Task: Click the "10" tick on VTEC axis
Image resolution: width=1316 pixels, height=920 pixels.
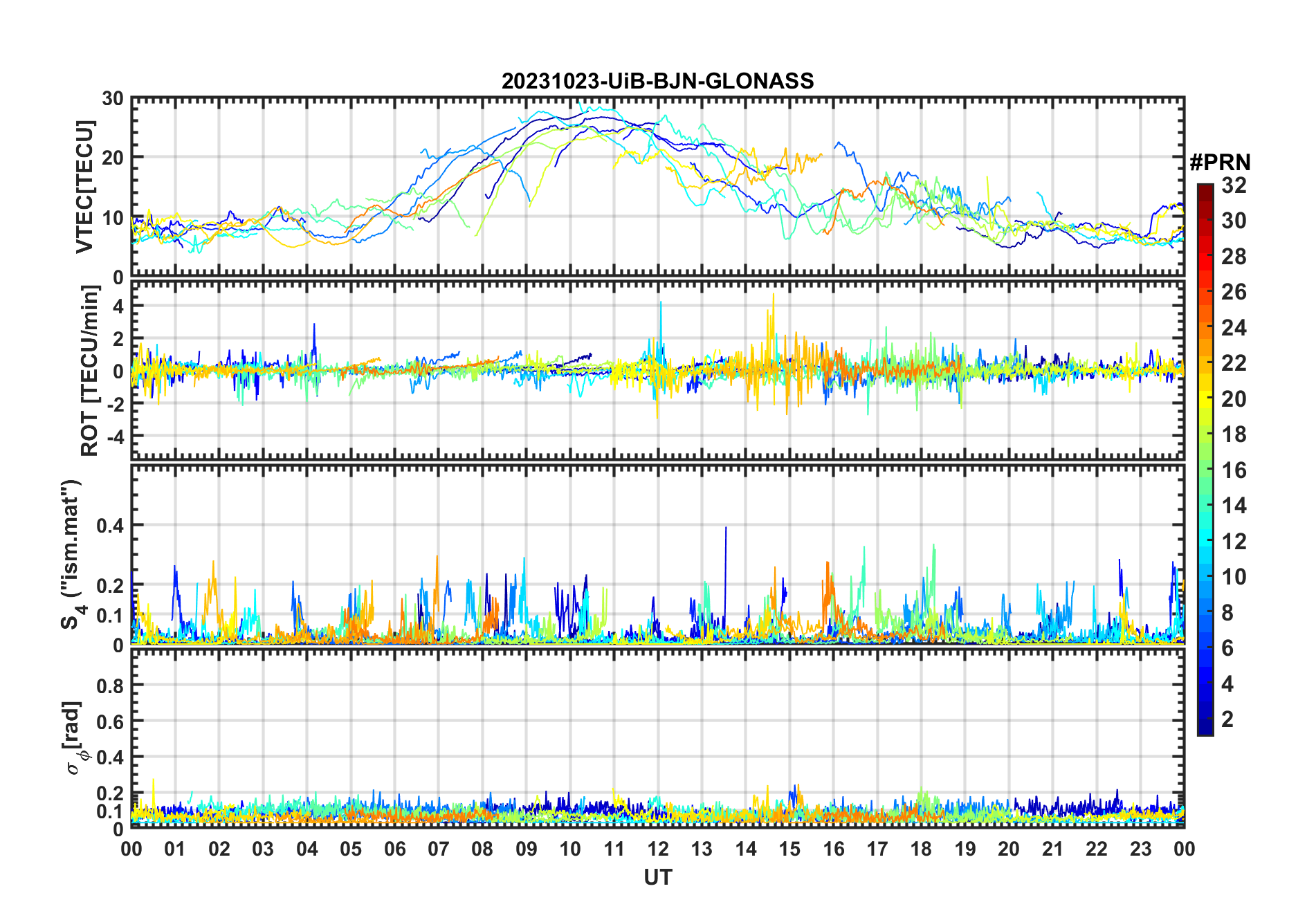Action: pyautogui.click(x=113, y=218)
